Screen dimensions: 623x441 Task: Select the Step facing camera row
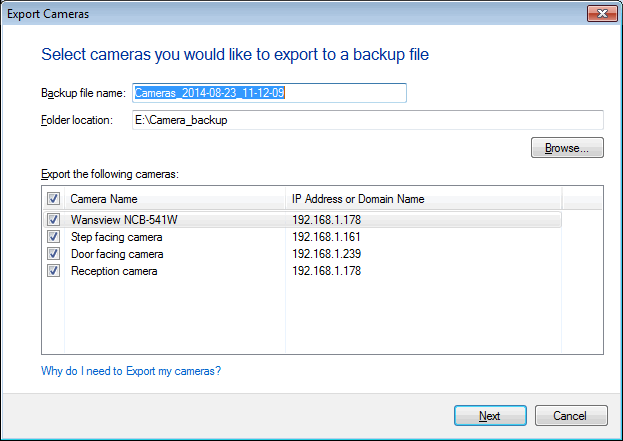pos(116,237)
